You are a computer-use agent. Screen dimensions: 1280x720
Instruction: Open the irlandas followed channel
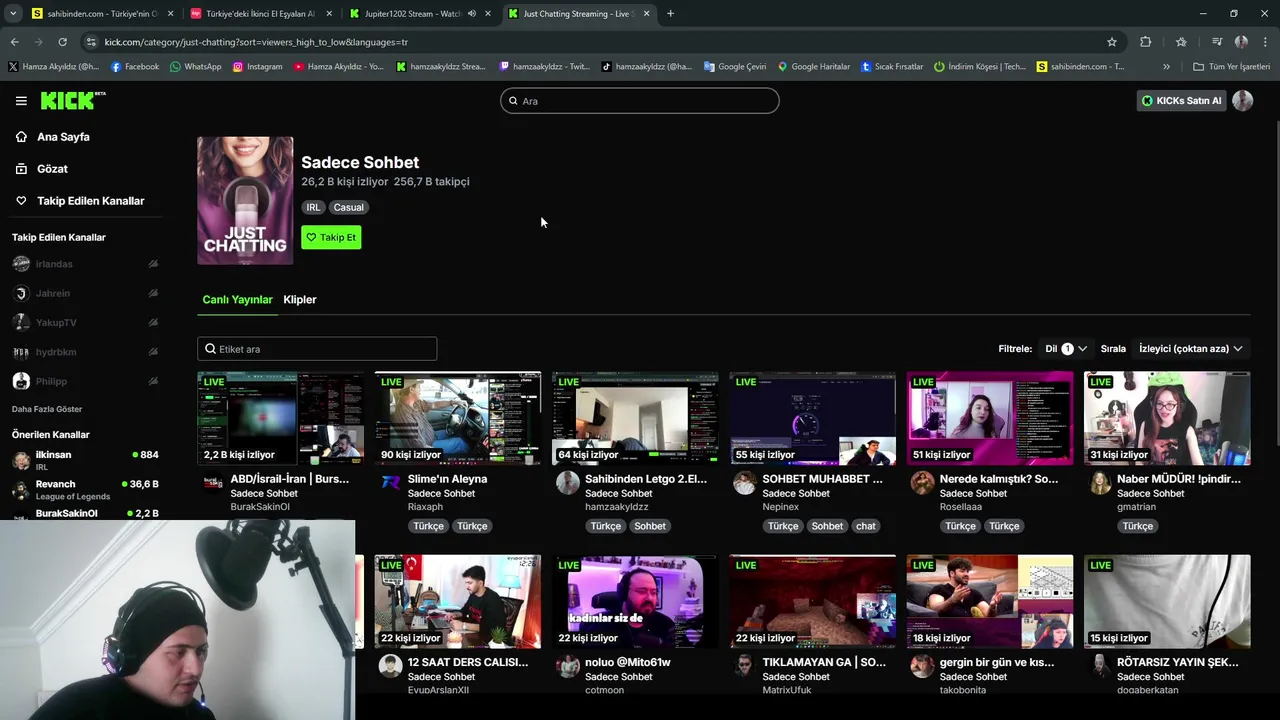click(x=54, y=264)
